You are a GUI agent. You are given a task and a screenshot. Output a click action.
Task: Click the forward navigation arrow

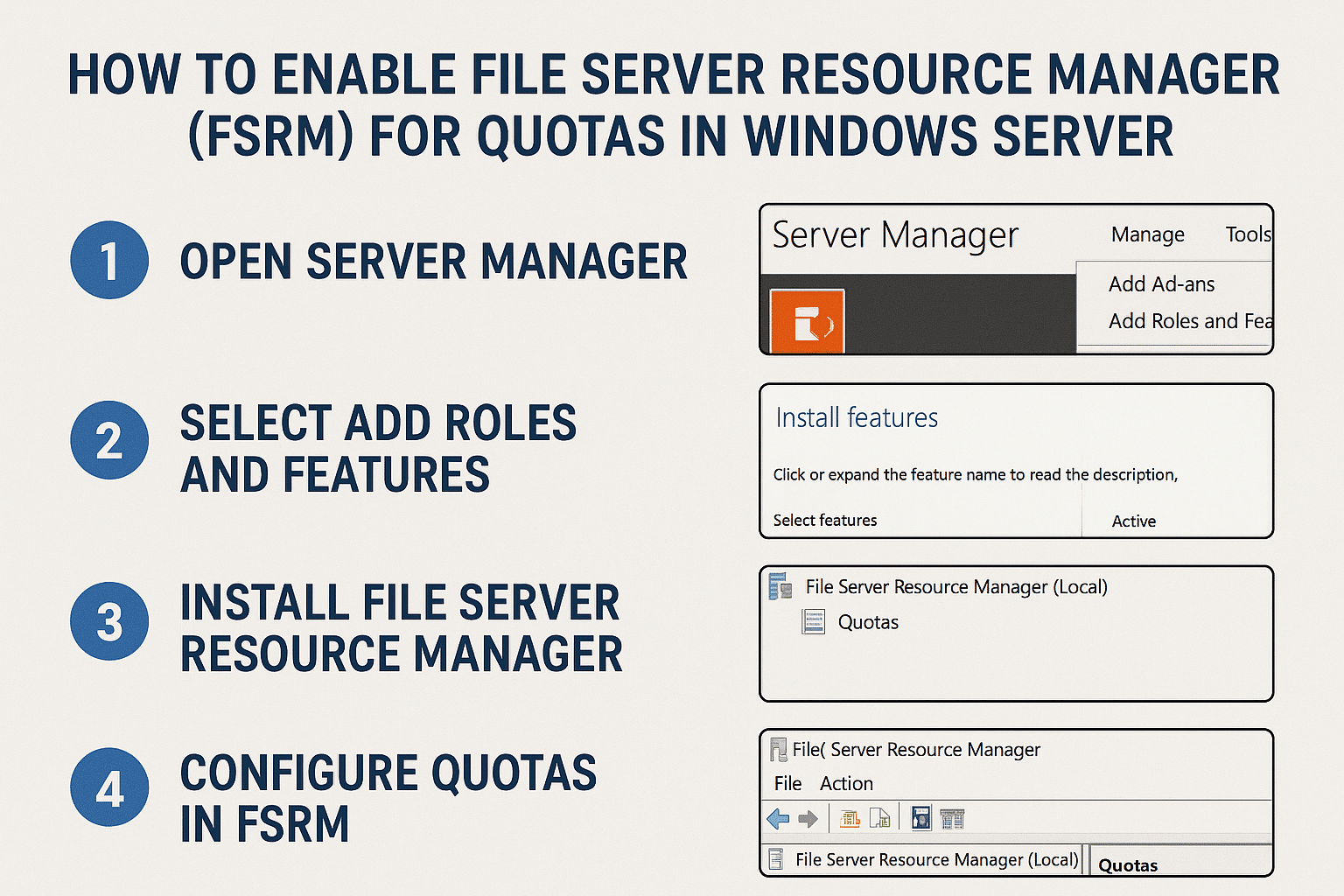[807, 818]
